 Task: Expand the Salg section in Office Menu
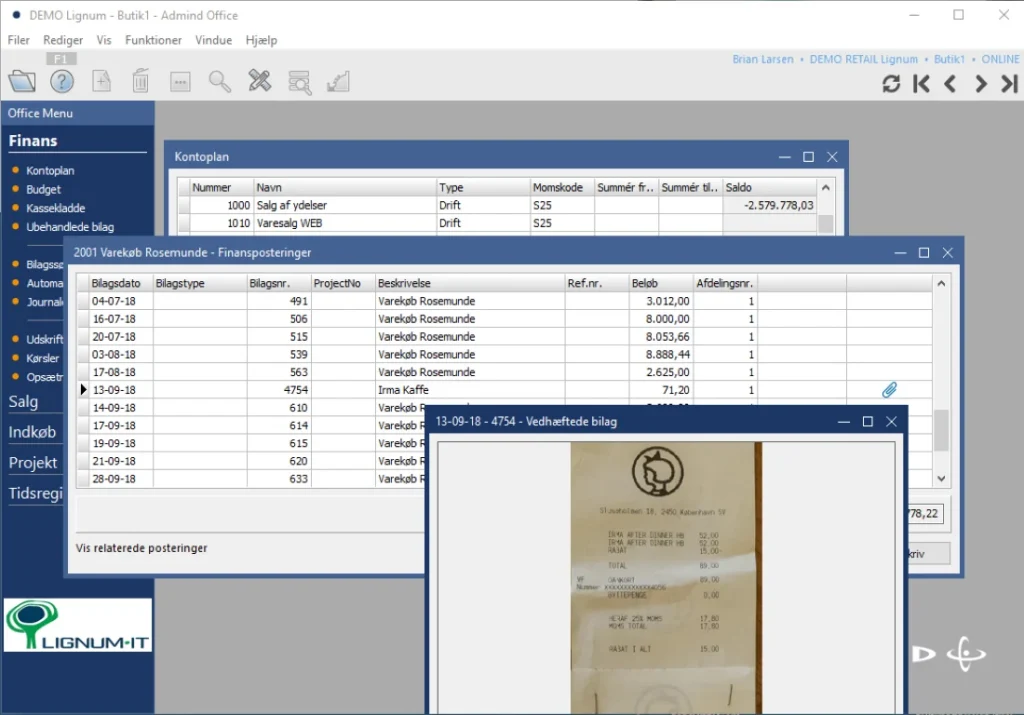(24, 402)
